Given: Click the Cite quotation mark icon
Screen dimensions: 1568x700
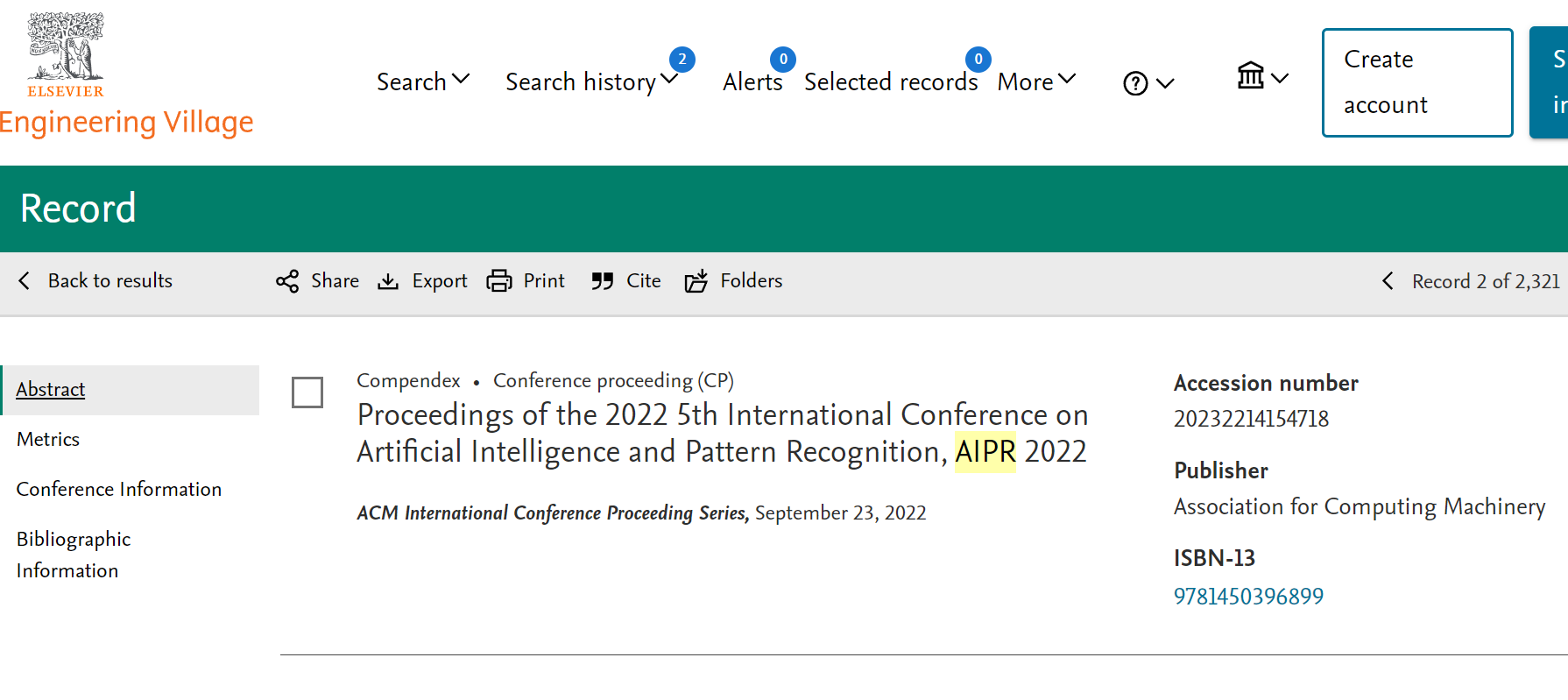Looking at the screenshot, I should point(602,281).
